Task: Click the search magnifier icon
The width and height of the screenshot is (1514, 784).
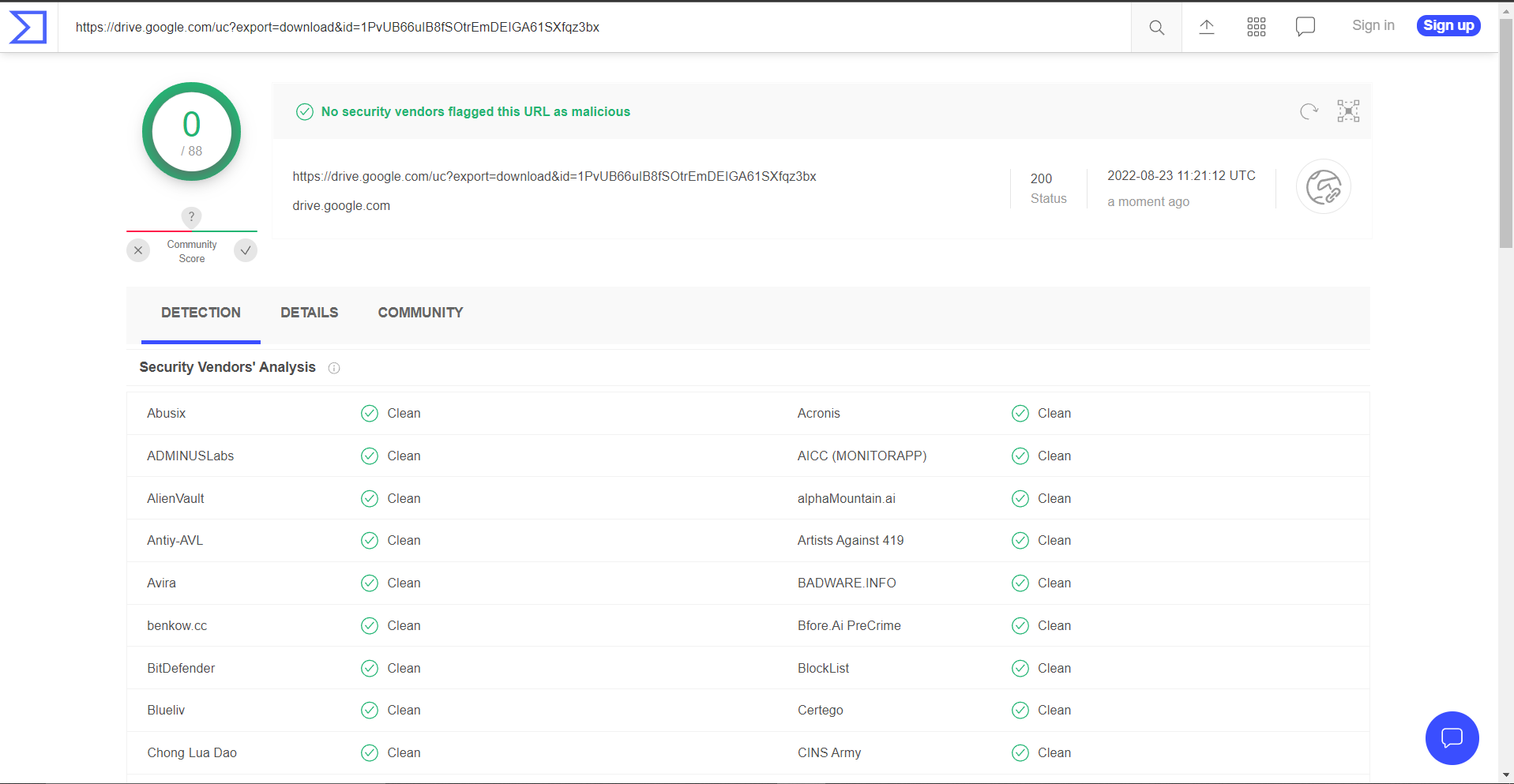Action: (1156, 28)
